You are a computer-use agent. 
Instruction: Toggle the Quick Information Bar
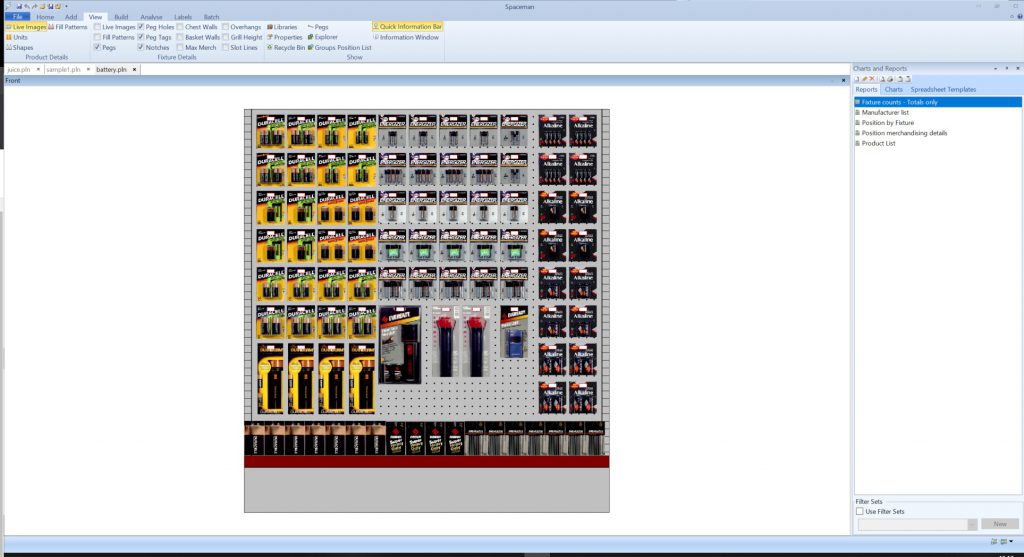[408, 27]
